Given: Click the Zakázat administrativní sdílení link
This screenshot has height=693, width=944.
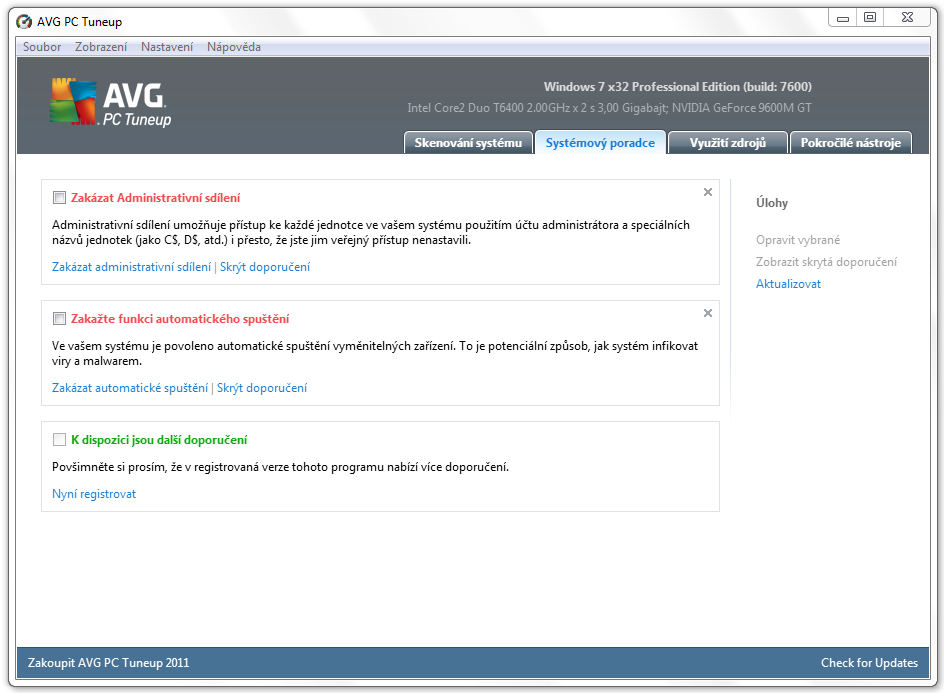Looking at the screenshot, I should click(x=131, y=267).
